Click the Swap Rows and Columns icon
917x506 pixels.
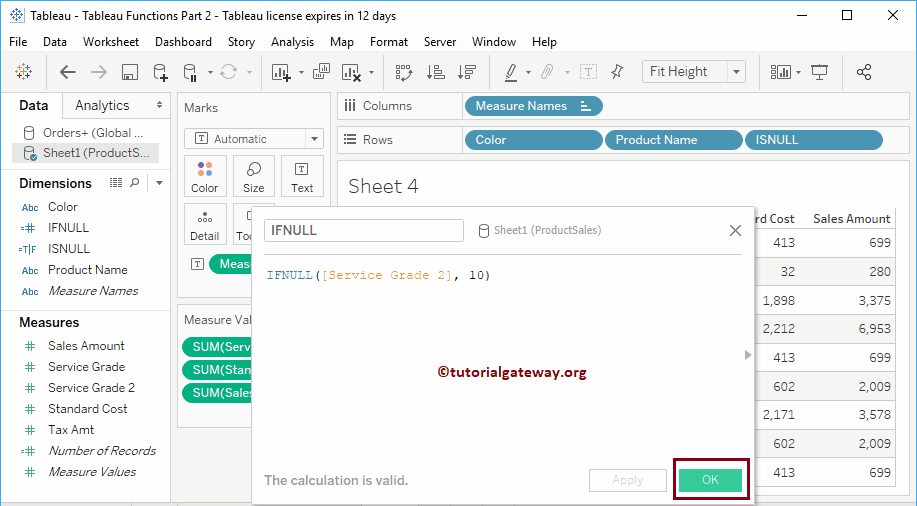click(x=404, y=72)
